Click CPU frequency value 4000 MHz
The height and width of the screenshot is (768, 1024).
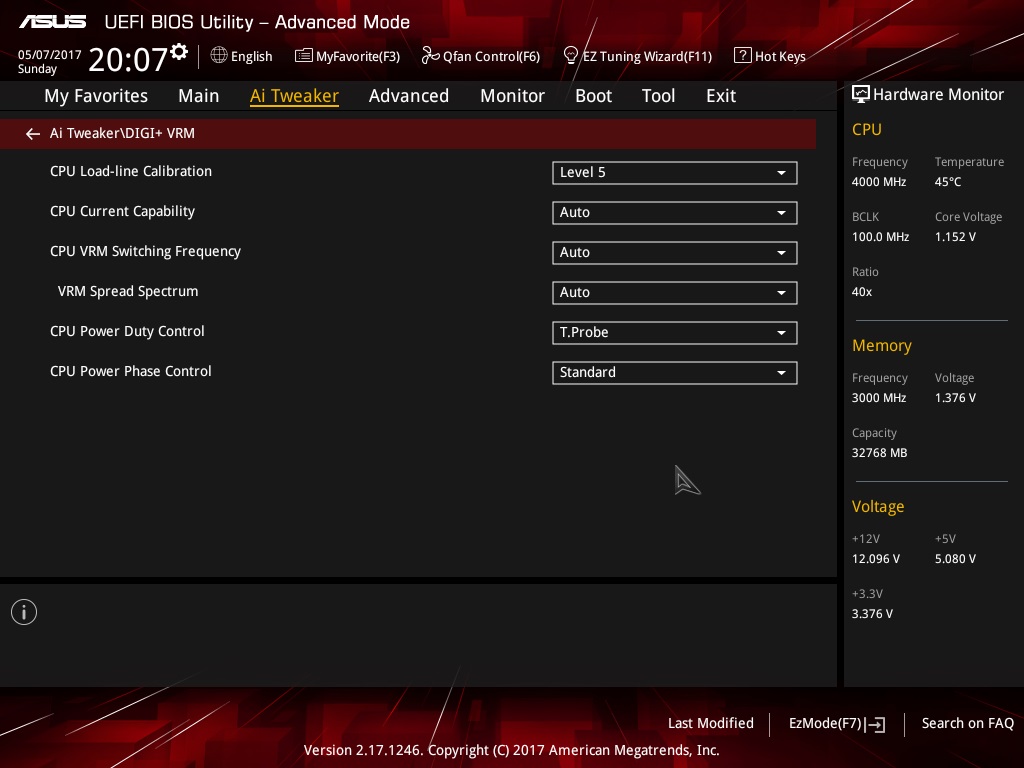[878, 182]
